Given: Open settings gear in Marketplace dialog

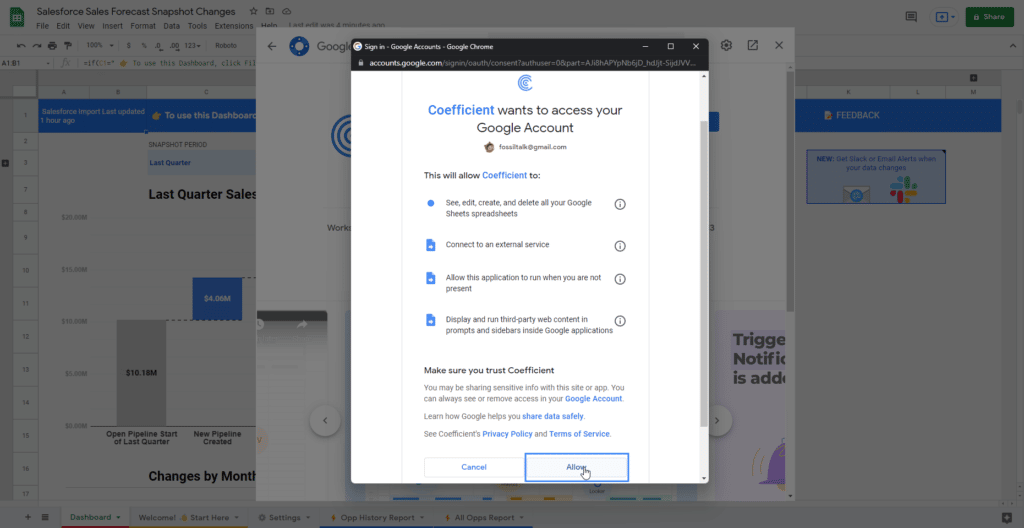Looking at the screenshot, I should (726, 45).
